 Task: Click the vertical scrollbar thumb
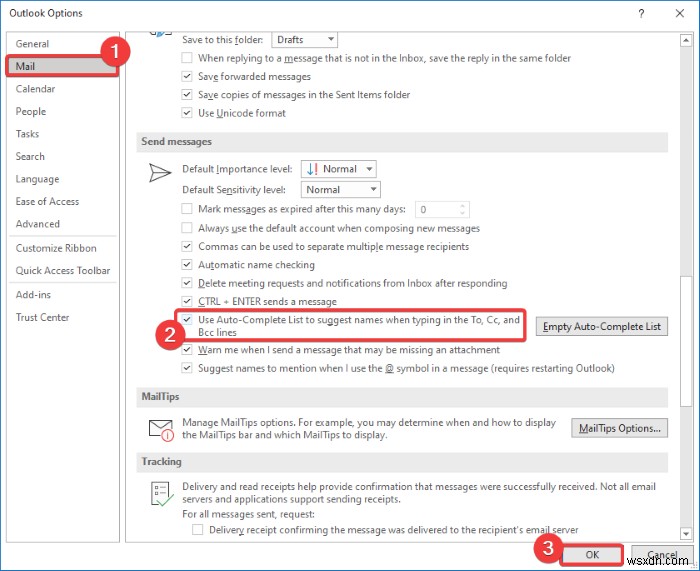click(x=686, y=341)
